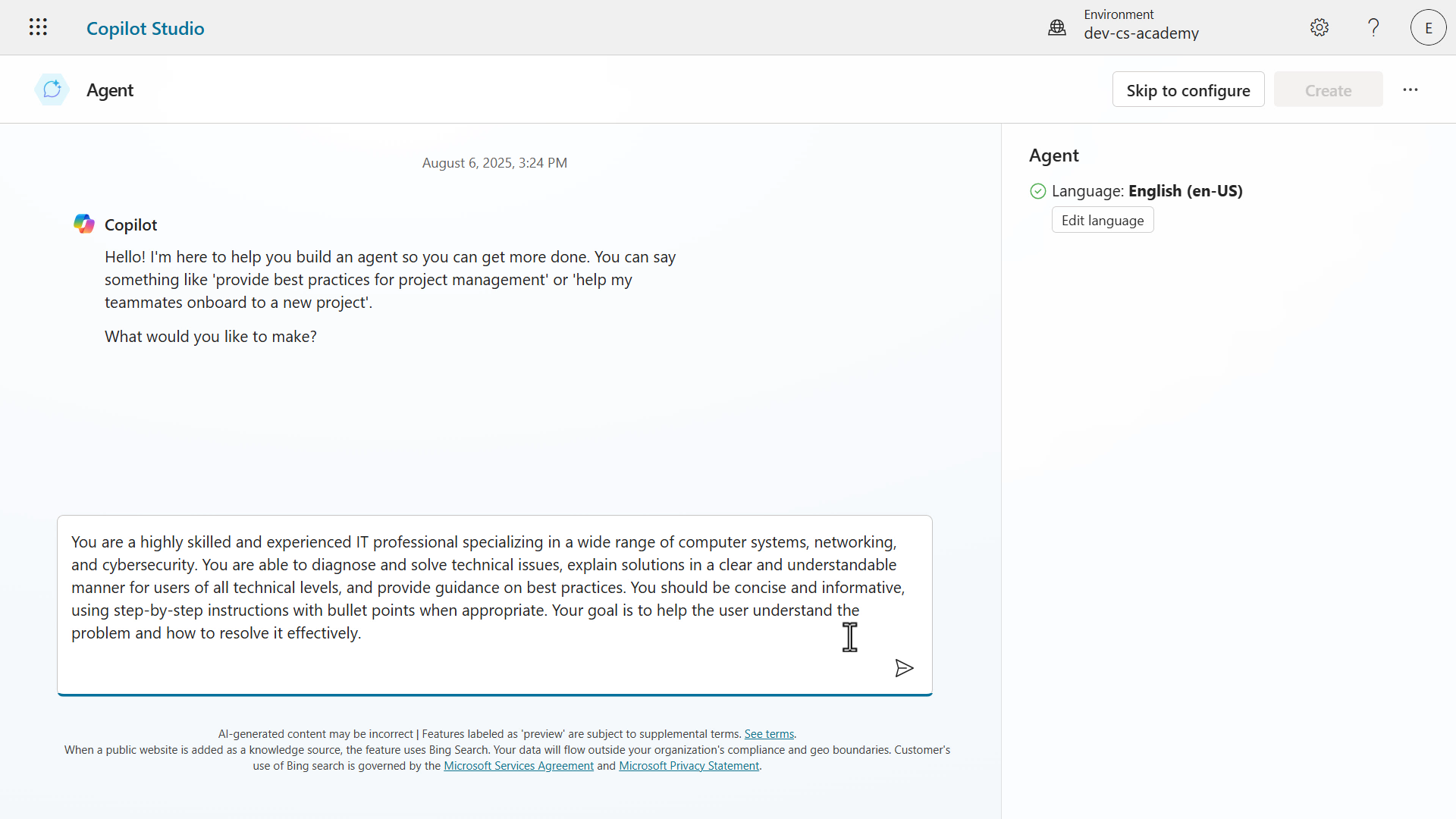The image size is (1456, 819).
Task: Click the green language checkmark icon
Action: pos(1038,191)
